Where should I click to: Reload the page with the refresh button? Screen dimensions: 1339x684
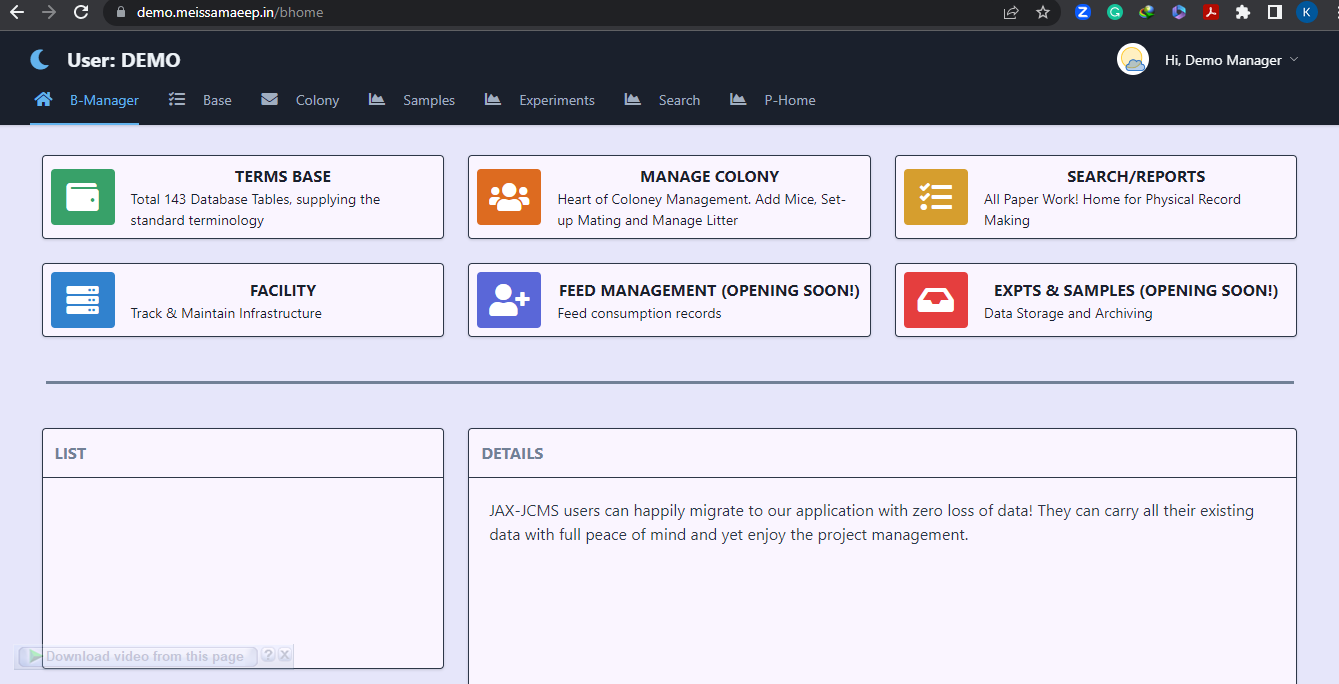(x=81, y=13)
